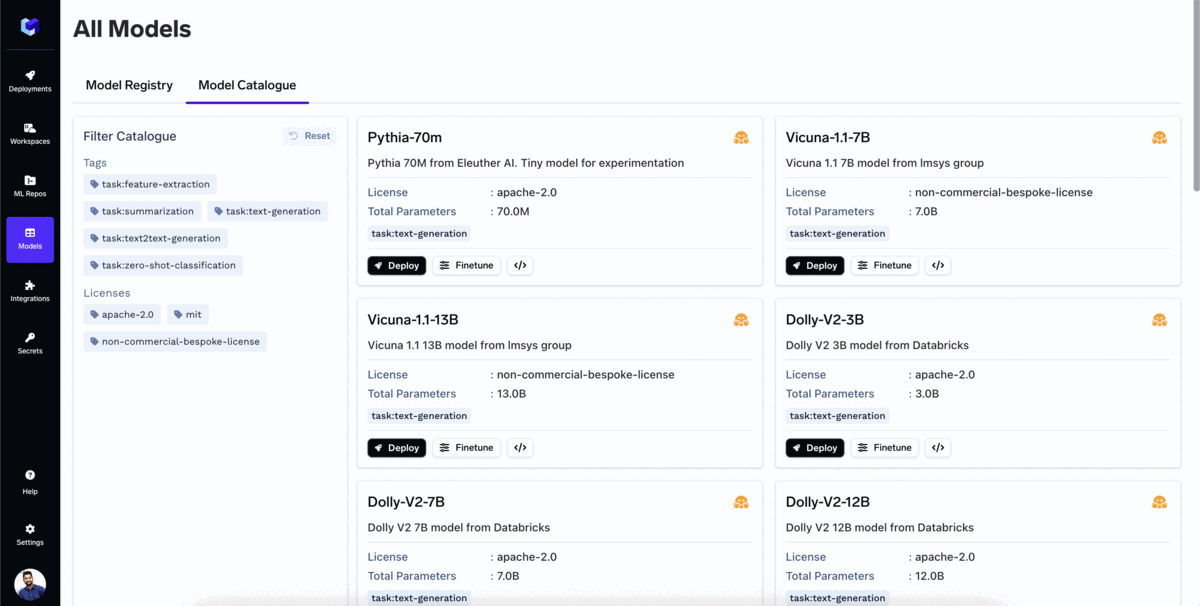Open Workspaces in the sidebar
Viewport: 1200px width, 606px height.
30,133
